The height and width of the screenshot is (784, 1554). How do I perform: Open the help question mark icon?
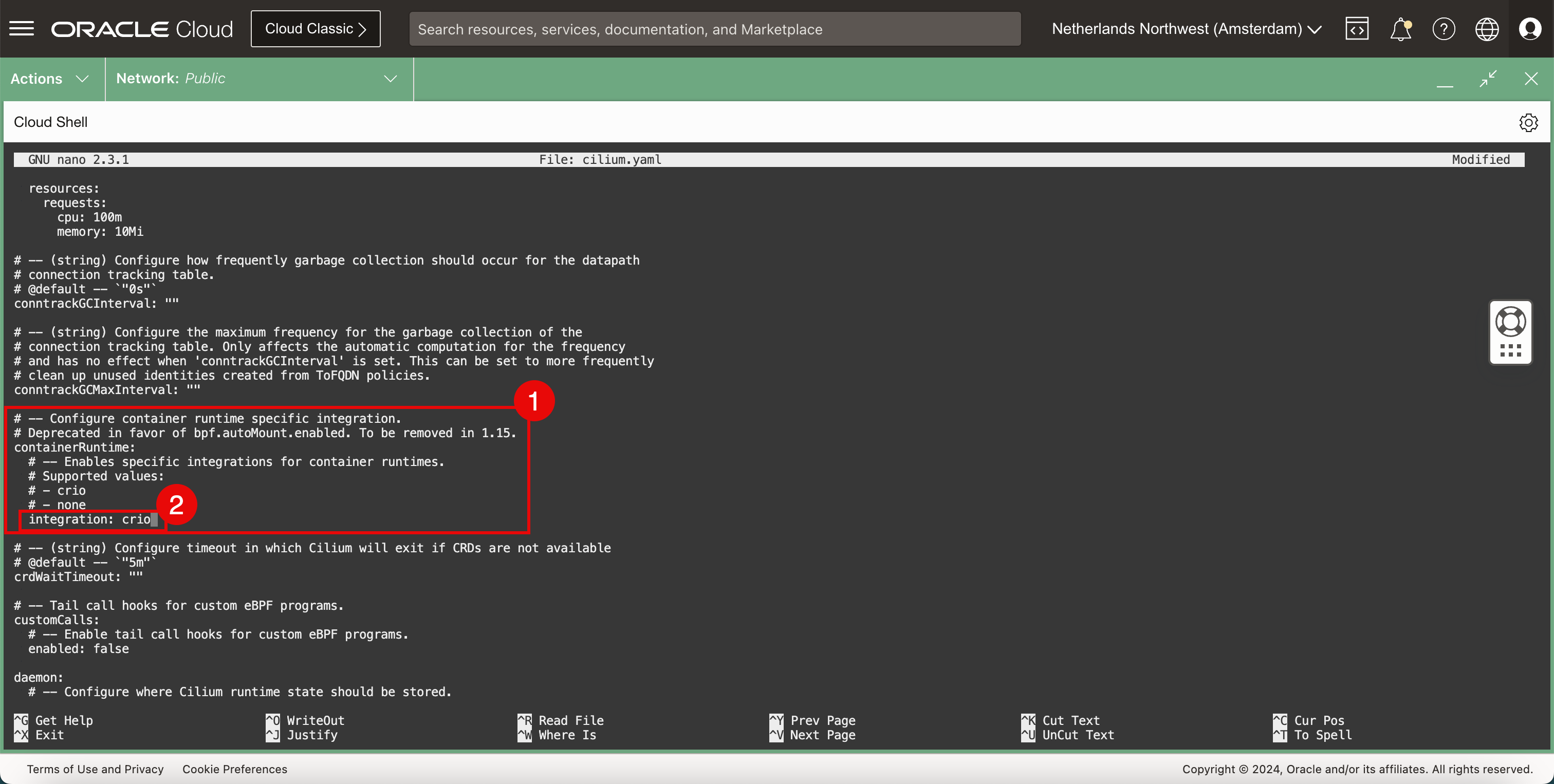pos(1444,28)
